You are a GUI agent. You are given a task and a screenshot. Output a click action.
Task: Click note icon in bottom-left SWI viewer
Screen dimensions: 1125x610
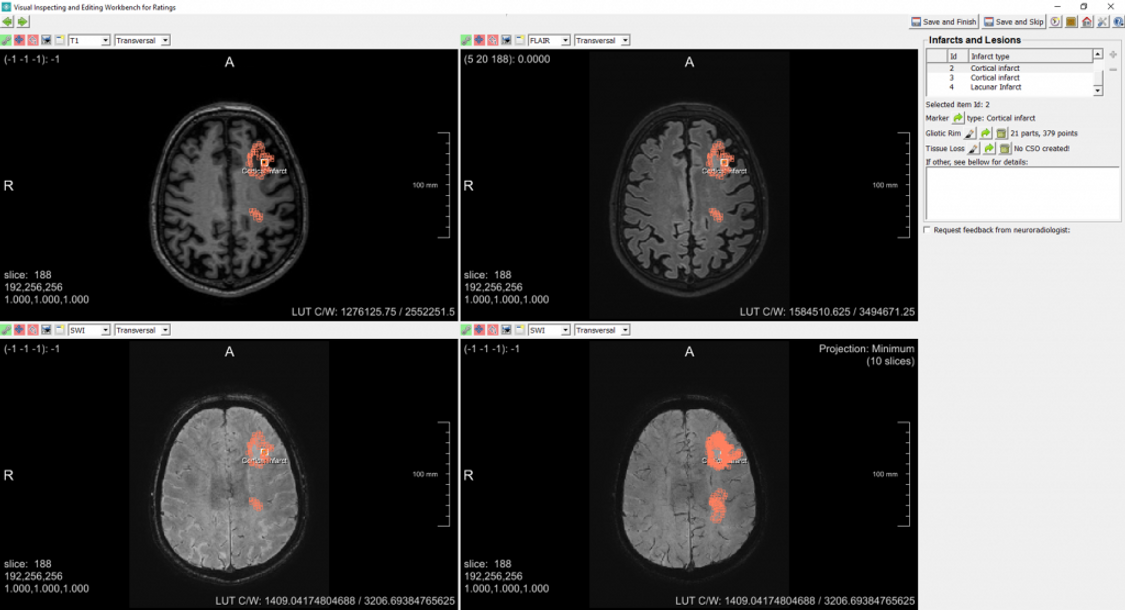(x=60, y=330)
